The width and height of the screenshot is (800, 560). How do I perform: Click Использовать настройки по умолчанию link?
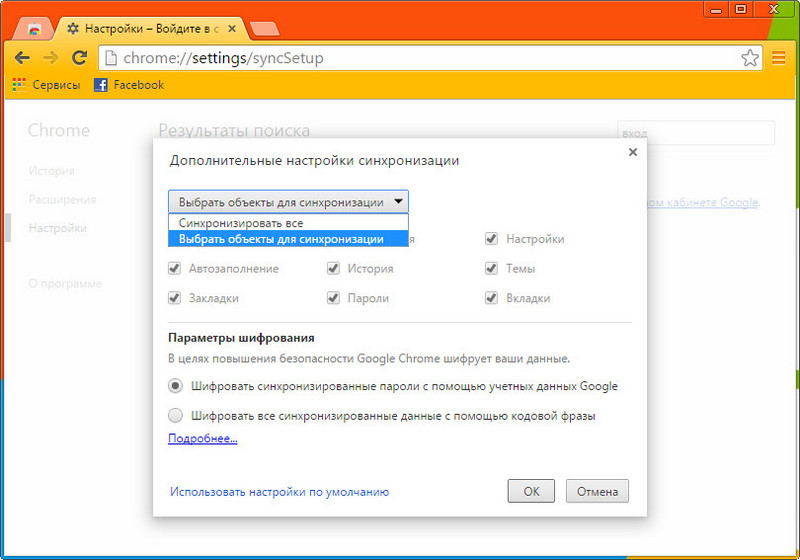click(x=280, y=492)
